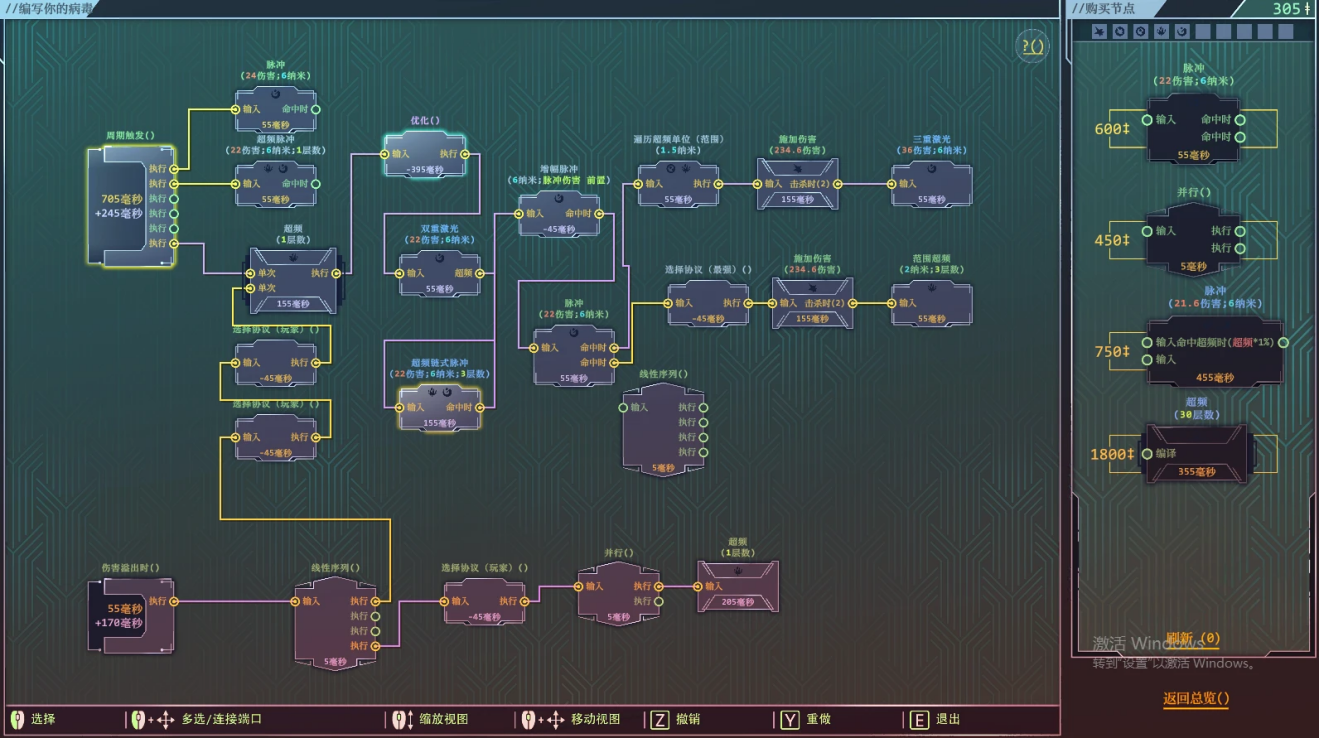Click the 返回总览() link

click(x=1196, y=698)
